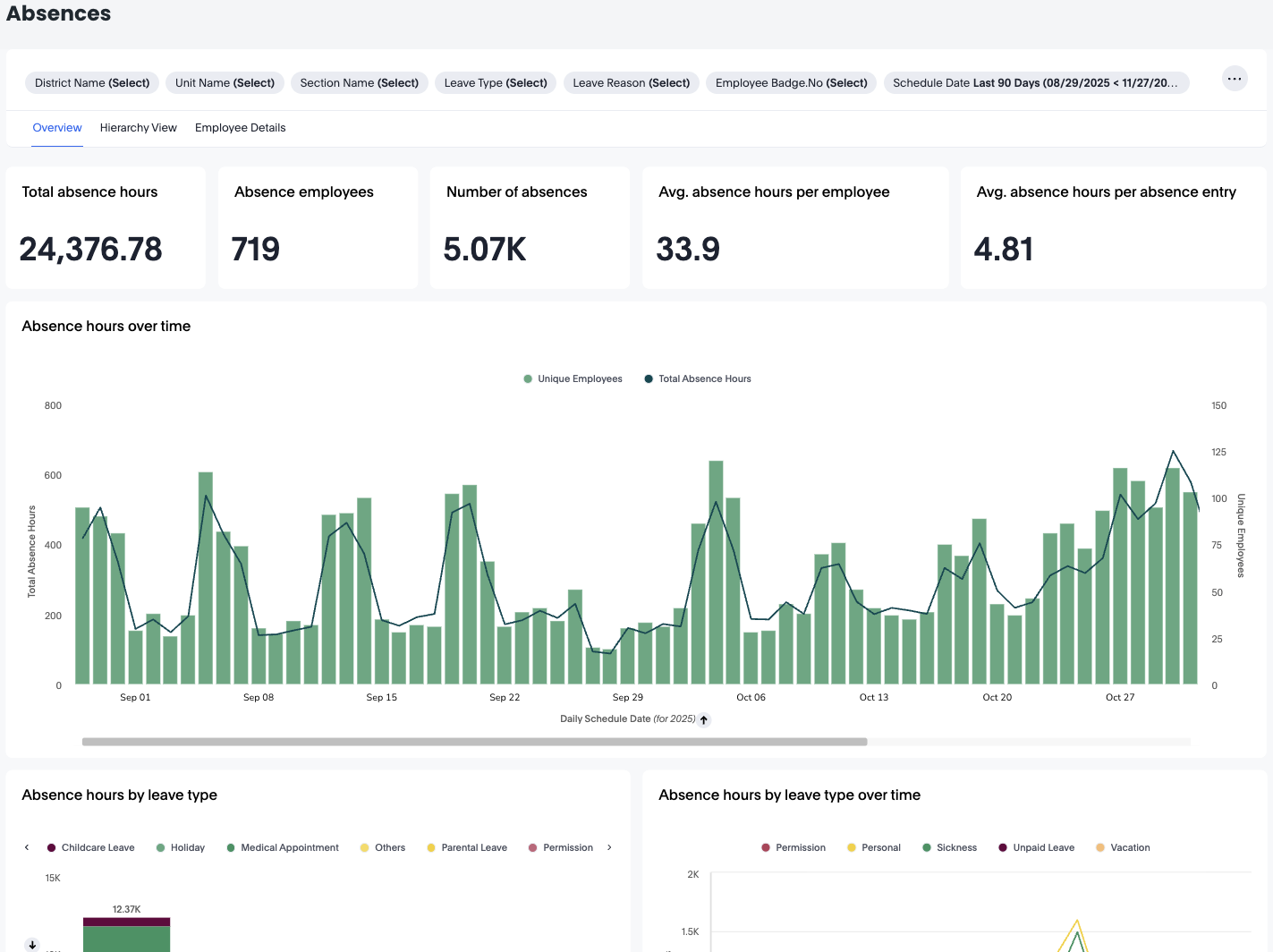This screenshot has width=1273, height=952.
Task: Click the down arrow icon near leave type chart
Action: 32,944
